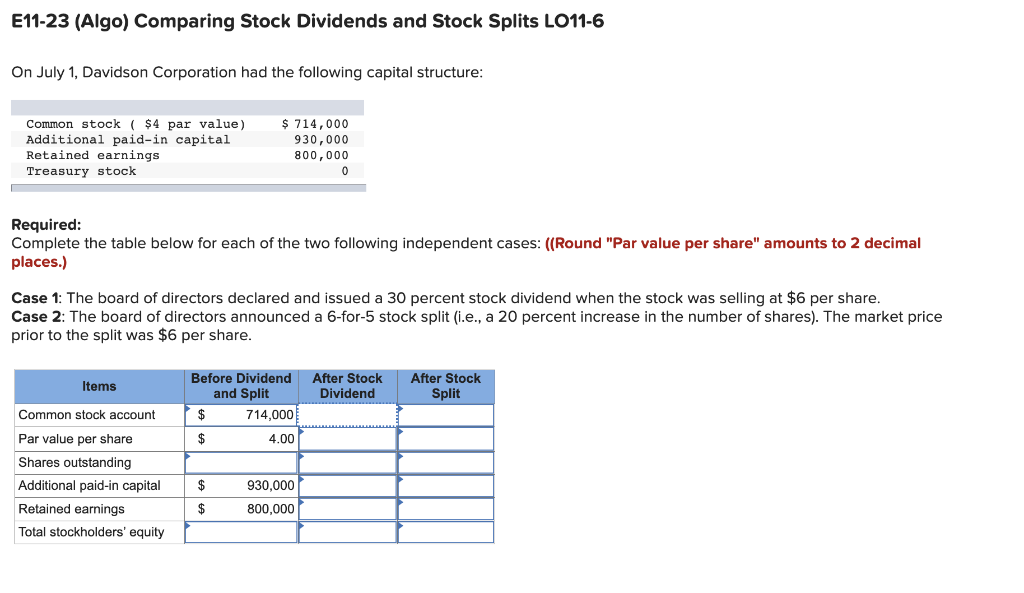Click the Total stockholders' equity before column cell
1024x593 pixels.
tap(240, 532)
